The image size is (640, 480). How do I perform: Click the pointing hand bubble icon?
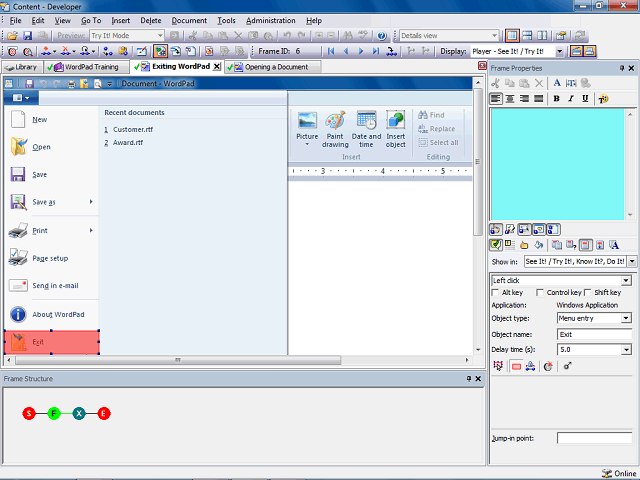[x=524, y=245]
